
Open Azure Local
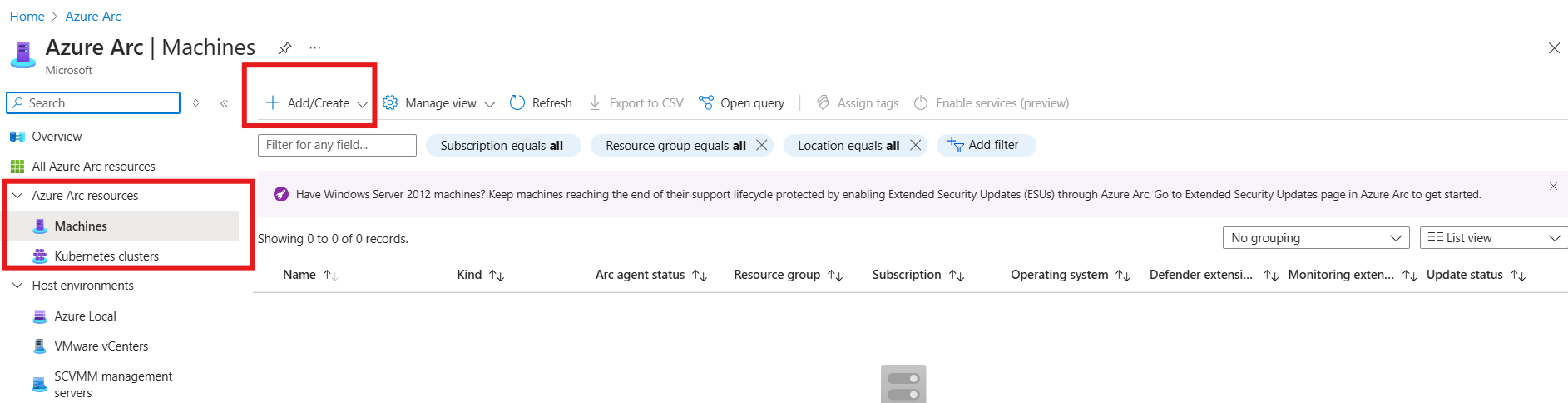pyautogui.click(x=85, y=316)
